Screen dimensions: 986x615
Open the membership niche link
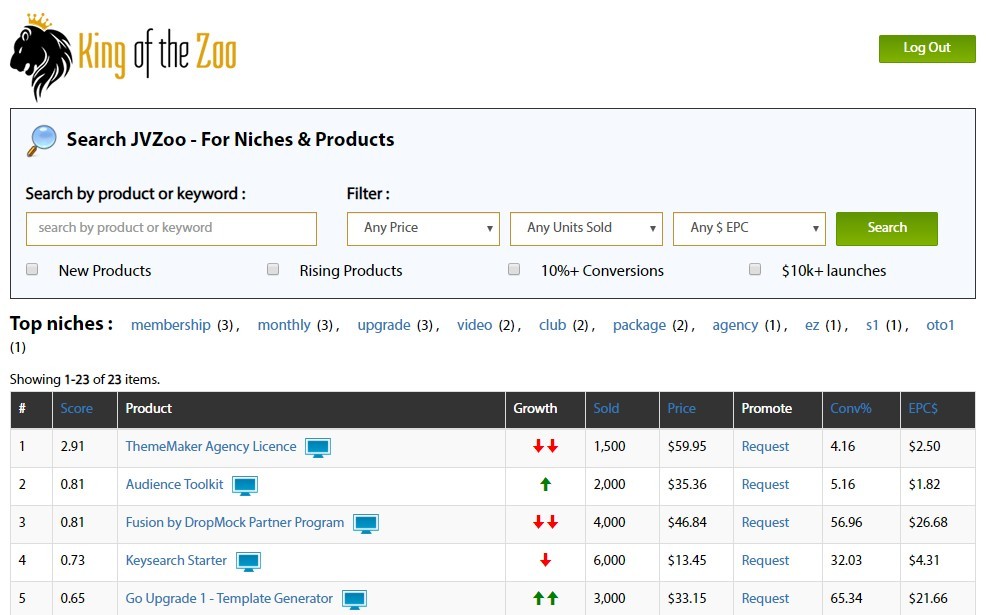click(170, 325)
